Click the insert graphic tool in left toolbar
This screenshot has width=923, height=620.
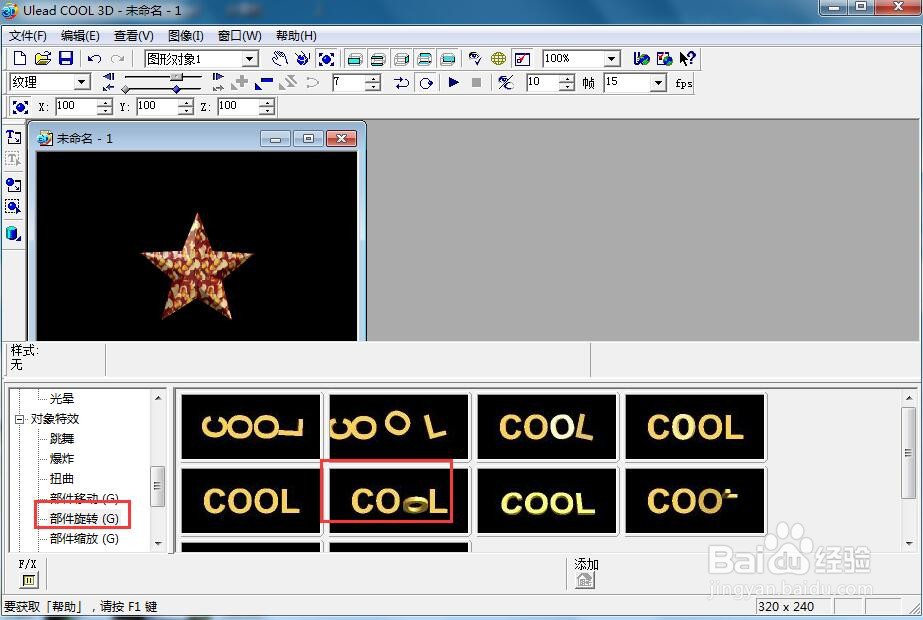pos(14,184)
